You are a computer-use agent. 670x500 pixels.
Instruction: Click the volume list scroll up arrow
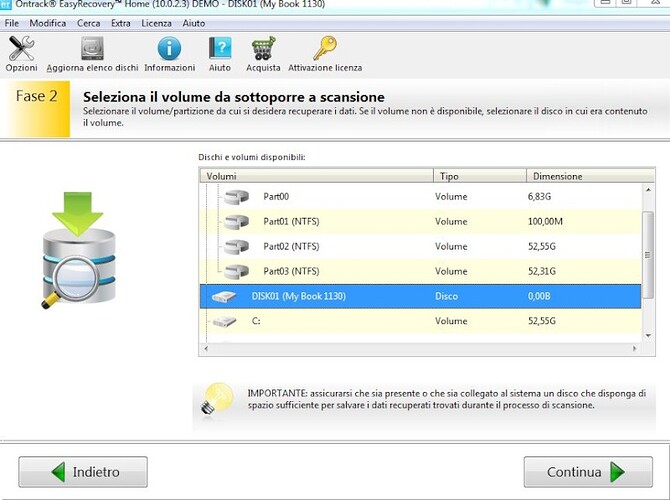648,190
